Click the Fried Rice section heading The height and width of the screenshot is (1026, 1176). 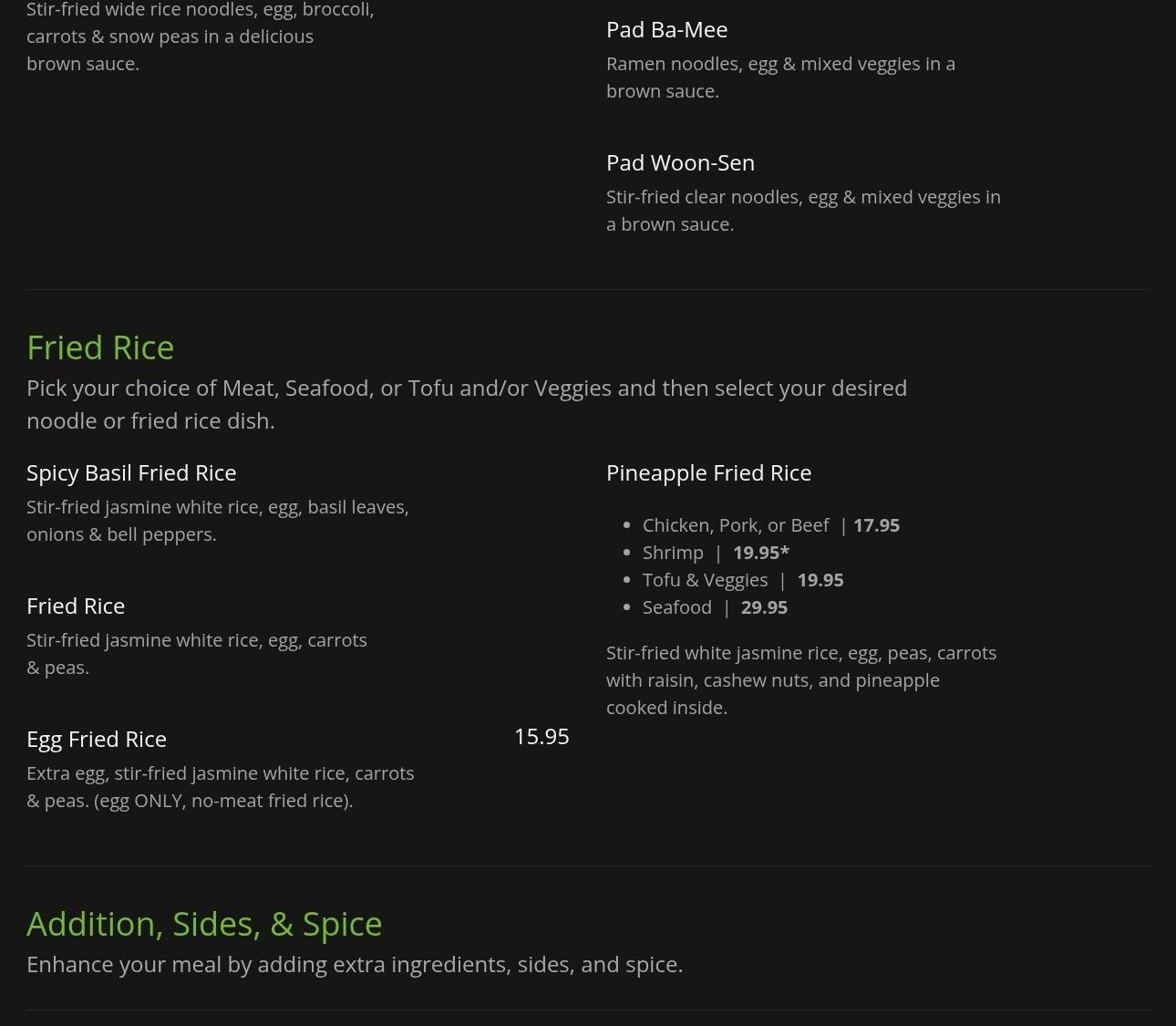point(100,347)
